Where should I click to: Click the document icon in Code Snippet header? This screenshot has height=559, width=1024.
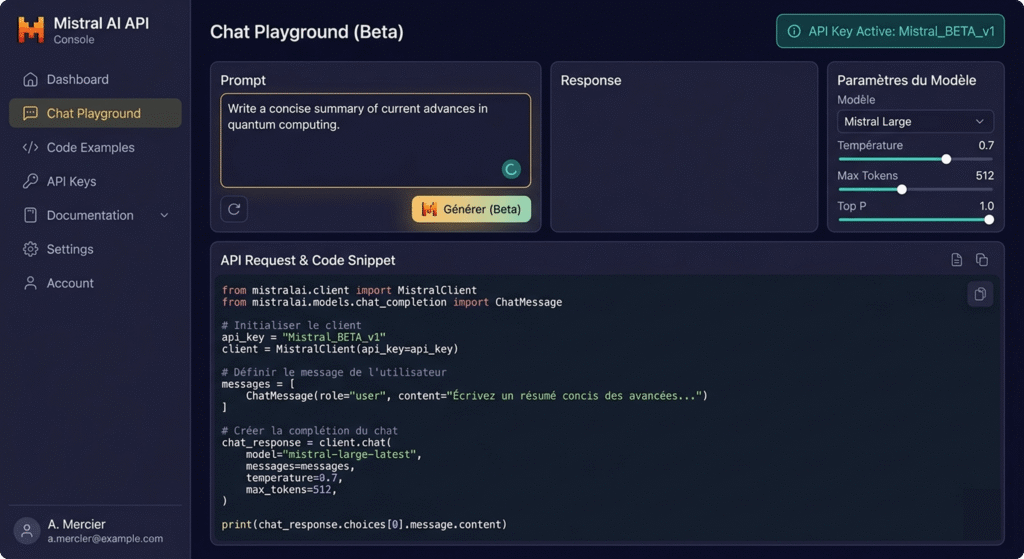[x=956, y=260]
